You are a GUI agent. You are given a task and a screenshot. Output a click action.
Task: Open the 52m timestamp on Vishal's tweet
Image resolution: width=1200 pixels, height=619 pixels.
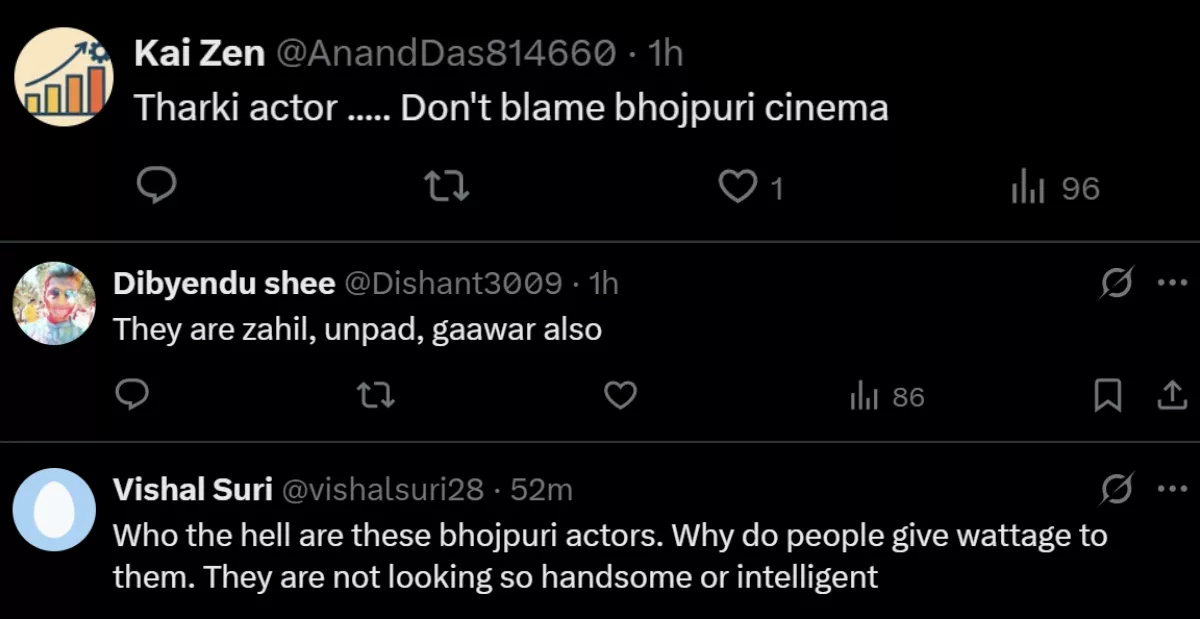[x=541, y=489]
